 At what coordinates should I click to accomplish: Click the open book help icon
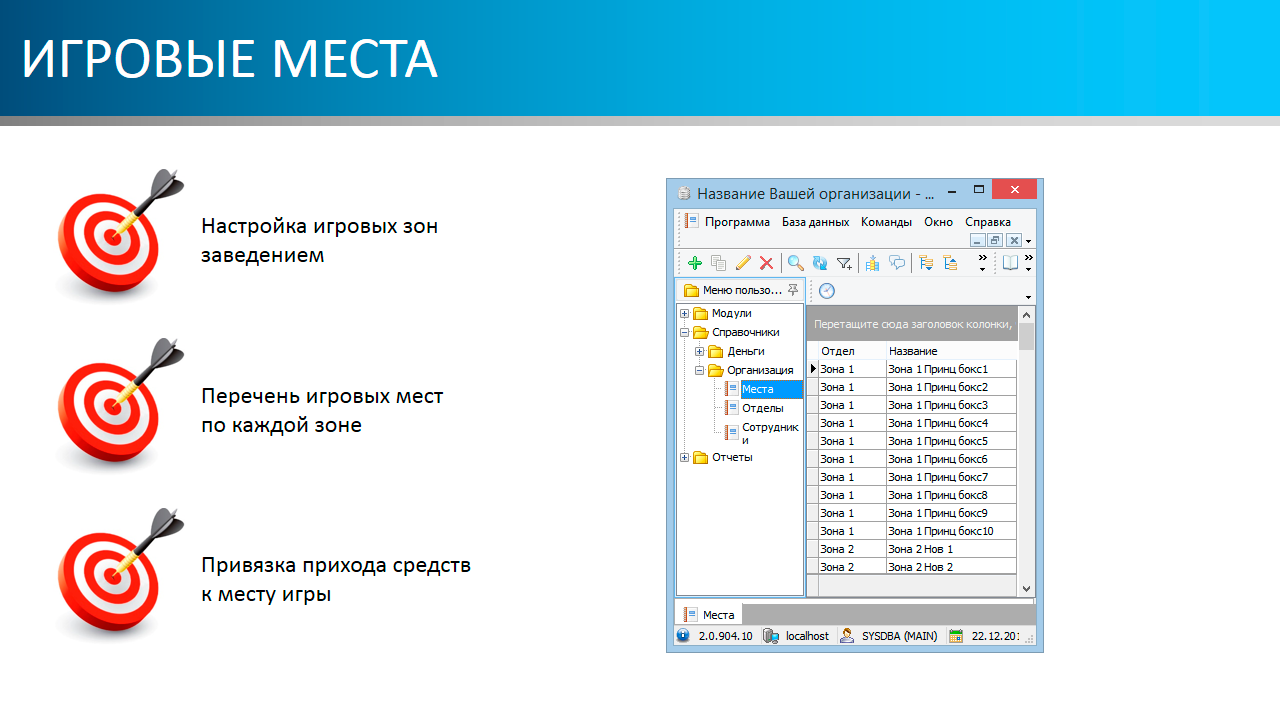tap(1011, 263)
